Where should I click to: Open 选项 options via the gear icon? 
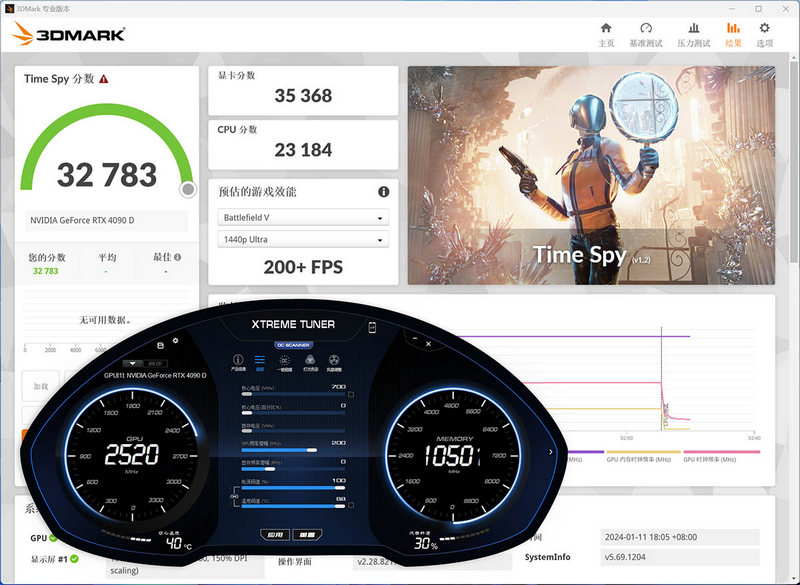tap(765, 30)
